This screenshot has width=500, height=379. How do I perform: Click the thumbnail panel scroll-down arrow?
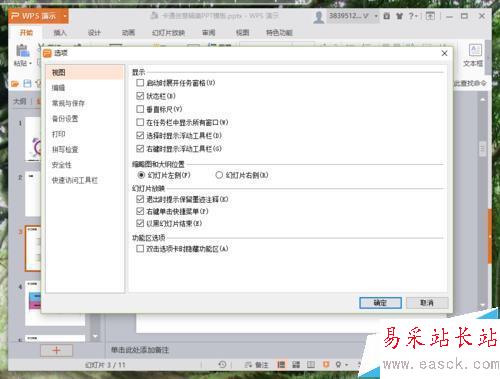tap(95, 336)
